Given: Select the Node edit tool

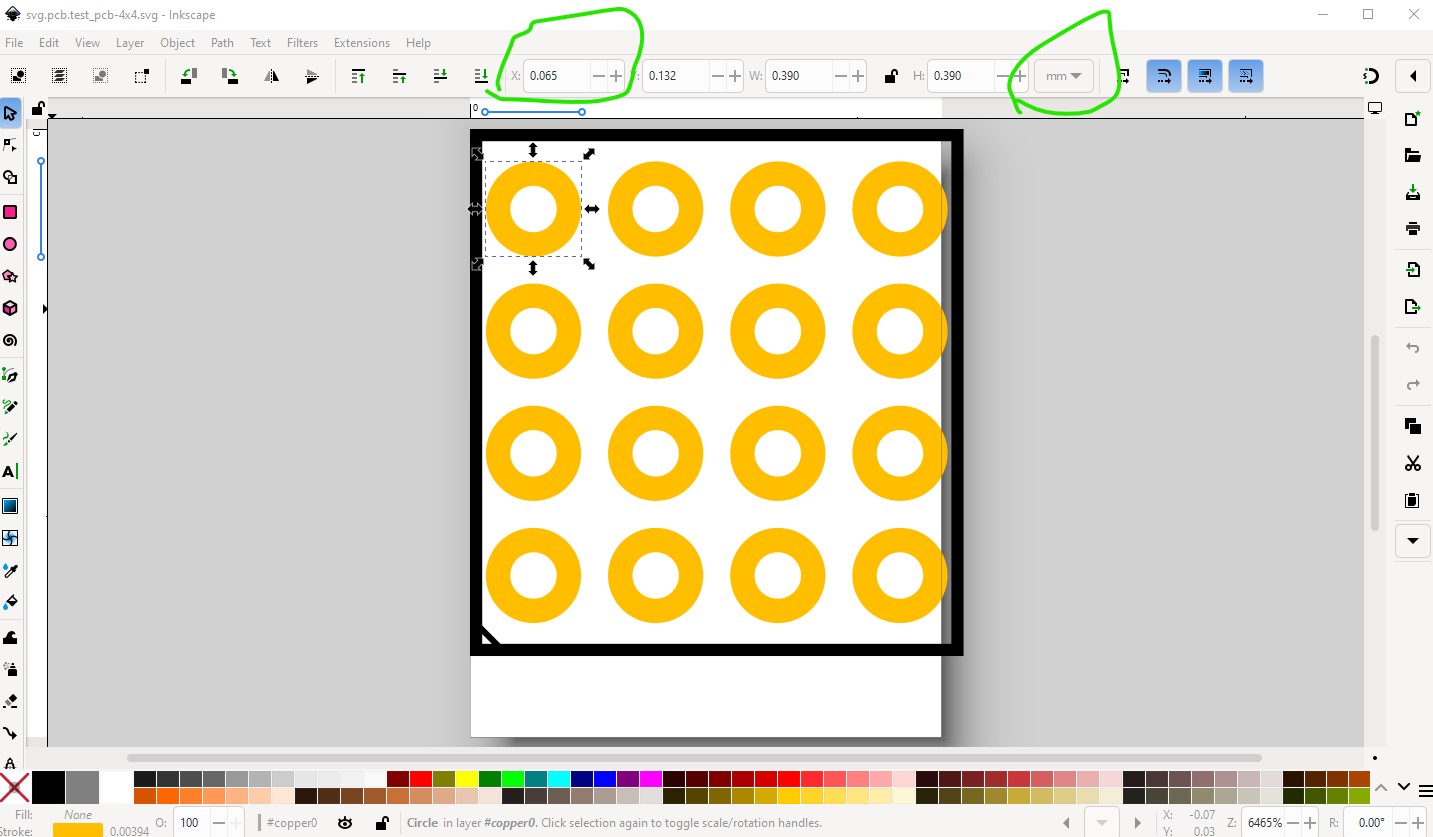Looking at the screenshot, I should click(x=10, y=146).
